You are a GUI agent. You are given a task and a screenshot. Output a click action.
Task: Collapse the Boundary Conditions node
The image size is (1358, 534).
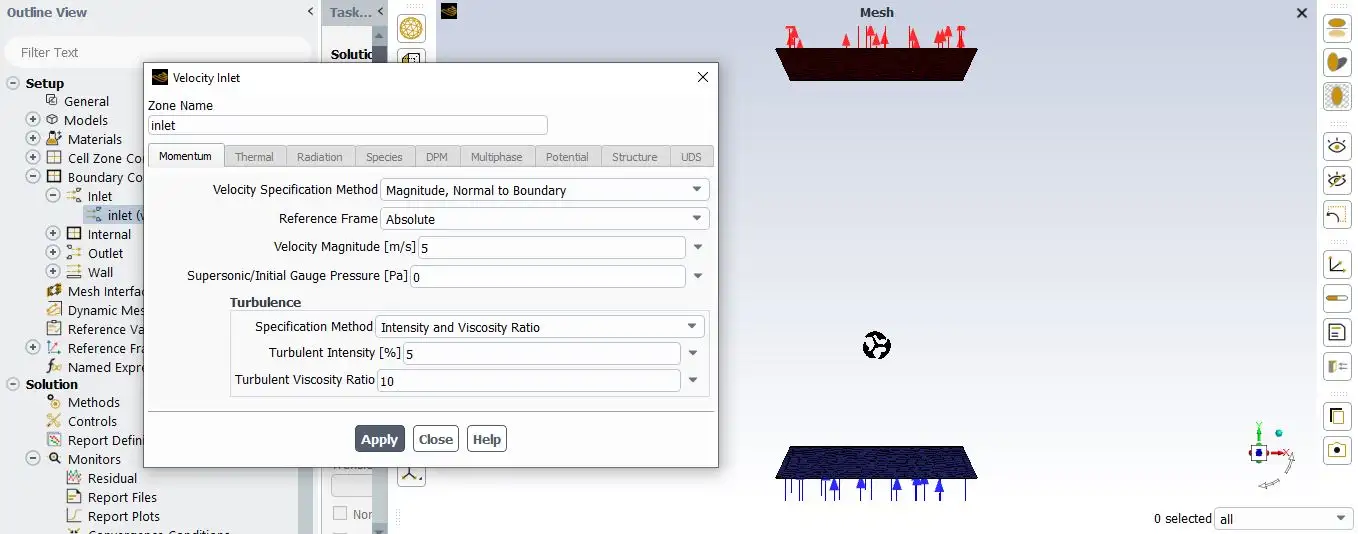tap(32, 176)
